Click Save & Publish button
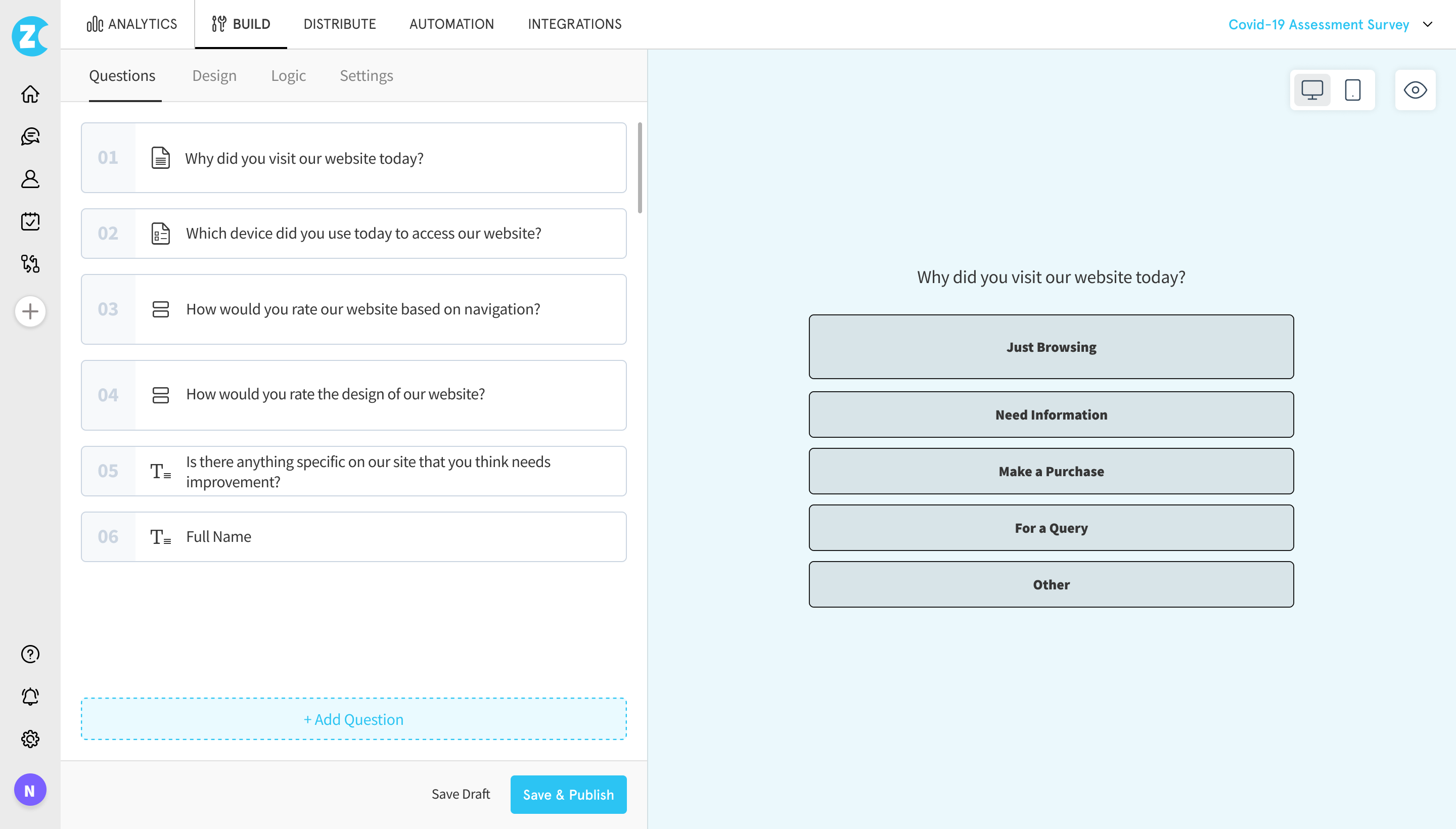 pyautogui.click(x=568, y=795)
